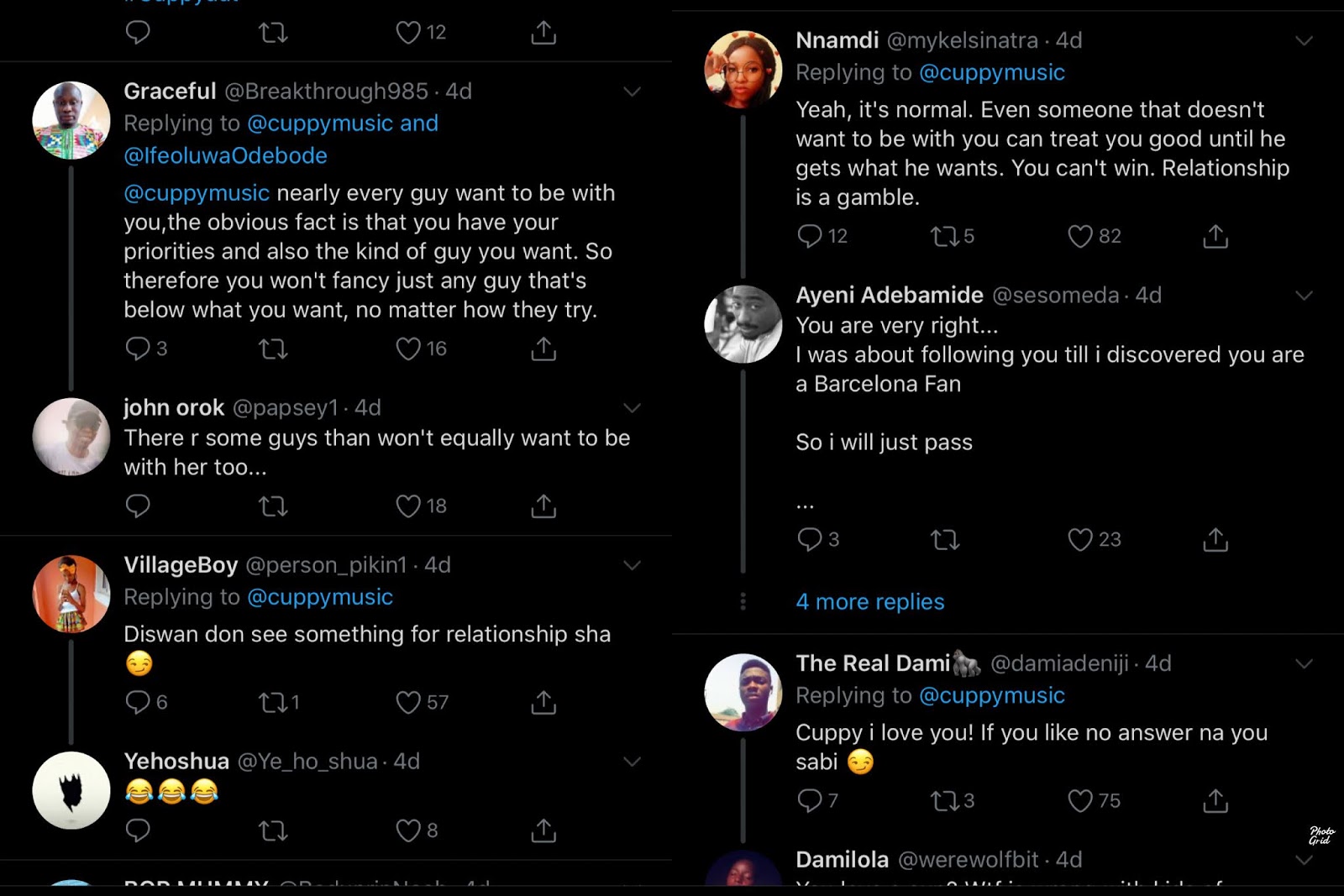Open options chevron on Graceful's tweet
1344x896 pixels.
click(x=632, y=92)
